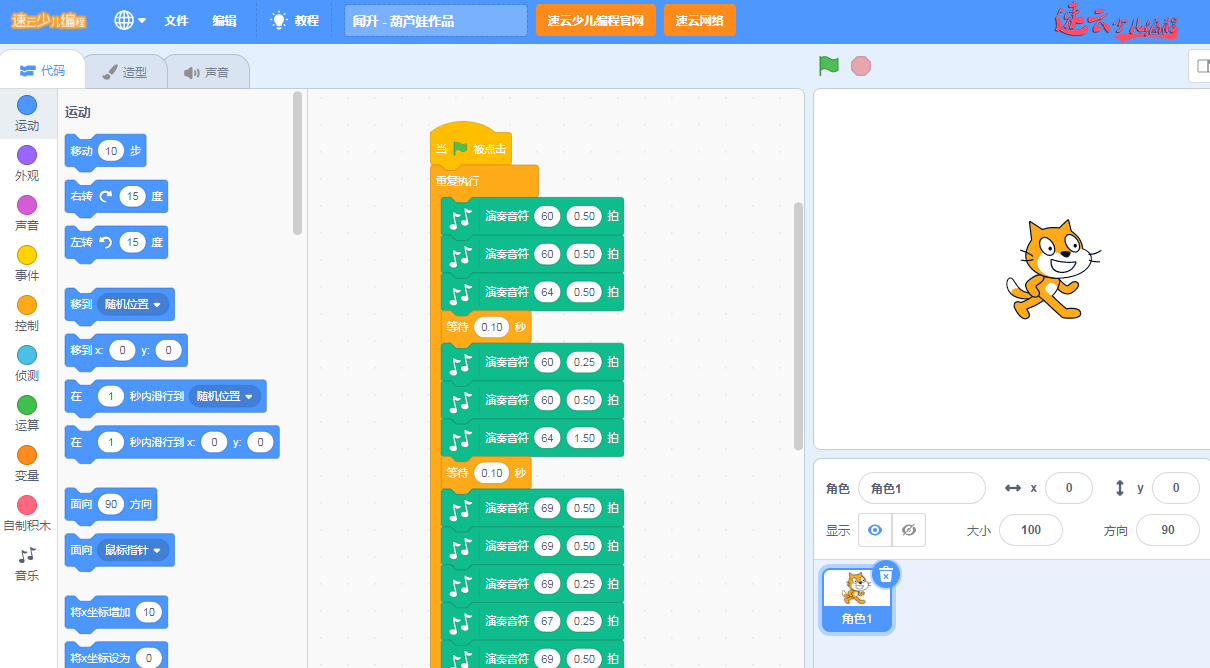The width and height of the screenshot is (1210, 668).
Task: Click the 速云少儿编程官网 button
Action: click(595, 20)
